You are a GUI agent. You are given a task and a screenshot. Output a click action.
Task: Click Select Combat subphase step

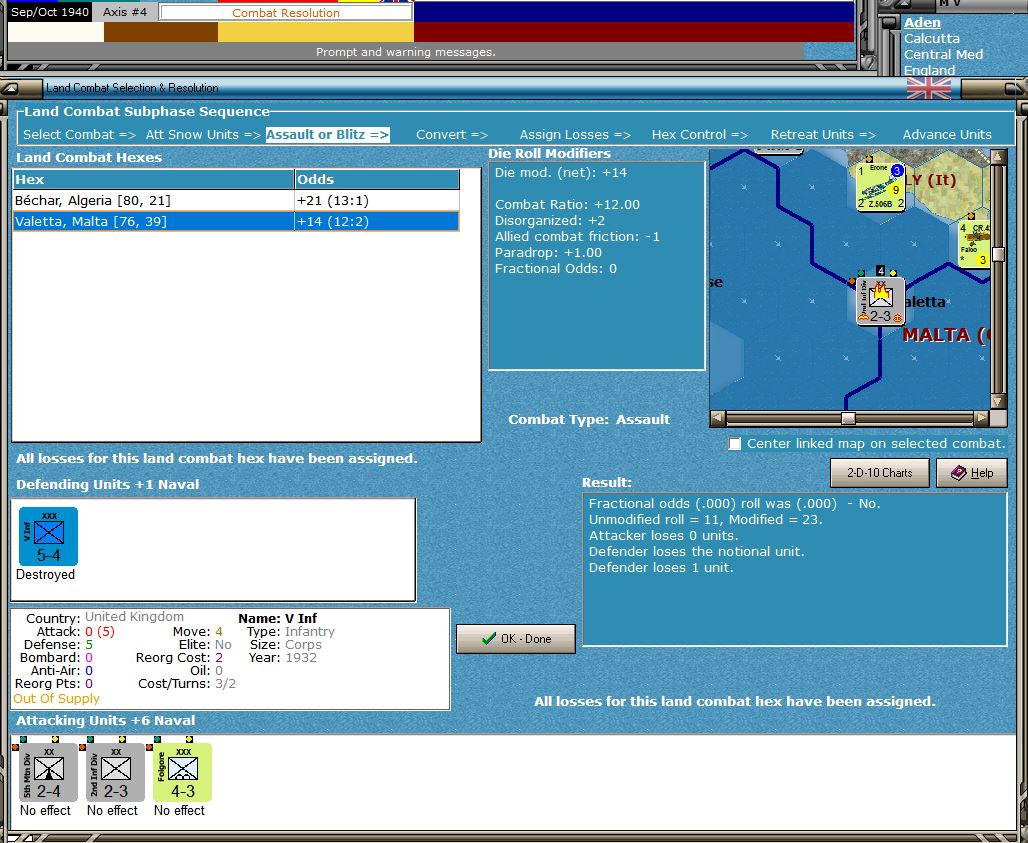(x=79, y=134)
